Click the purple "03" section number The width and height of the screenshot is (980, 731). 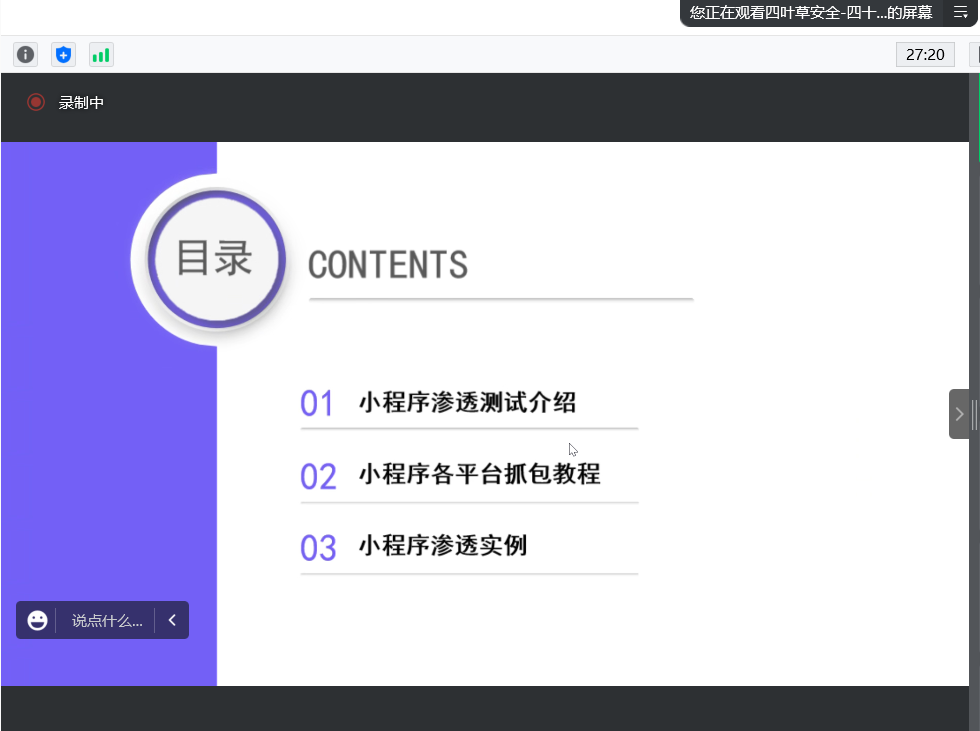318,548
